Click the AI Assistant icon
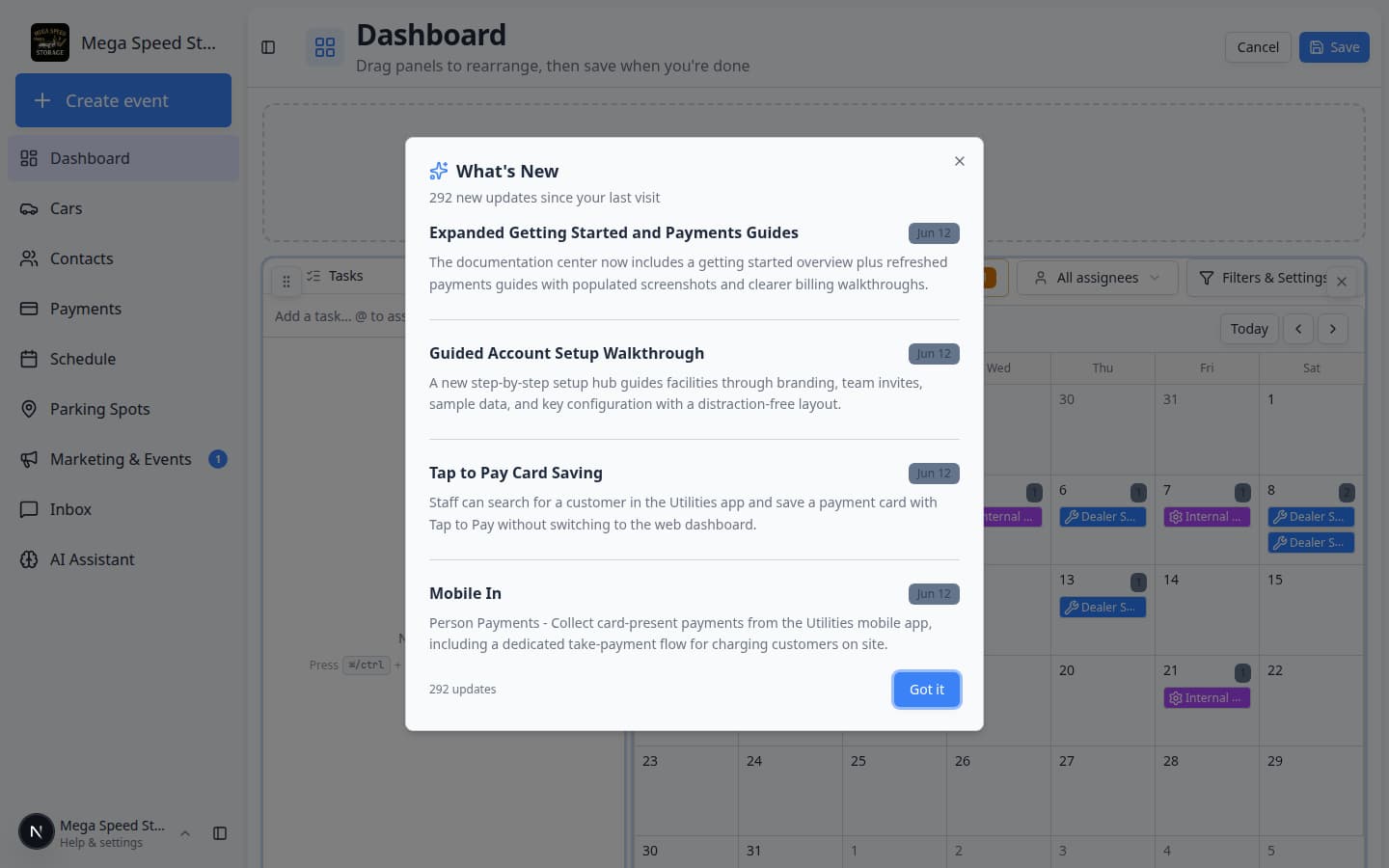The height and width of the screenshot is (868, 1389). (x=29, y=559)
